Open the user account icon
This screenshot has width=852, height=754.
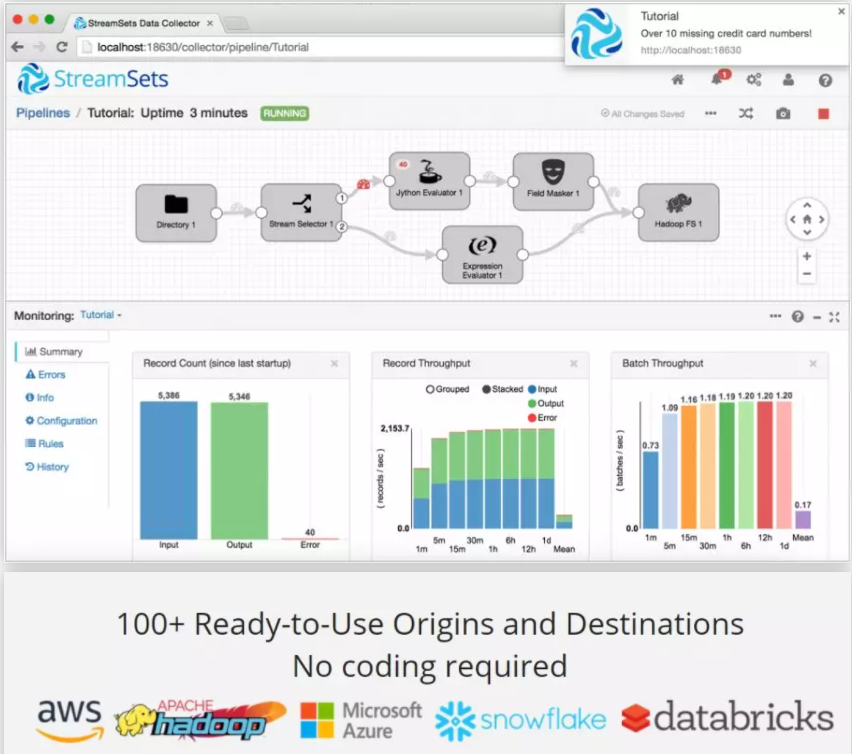click(788, 80)
